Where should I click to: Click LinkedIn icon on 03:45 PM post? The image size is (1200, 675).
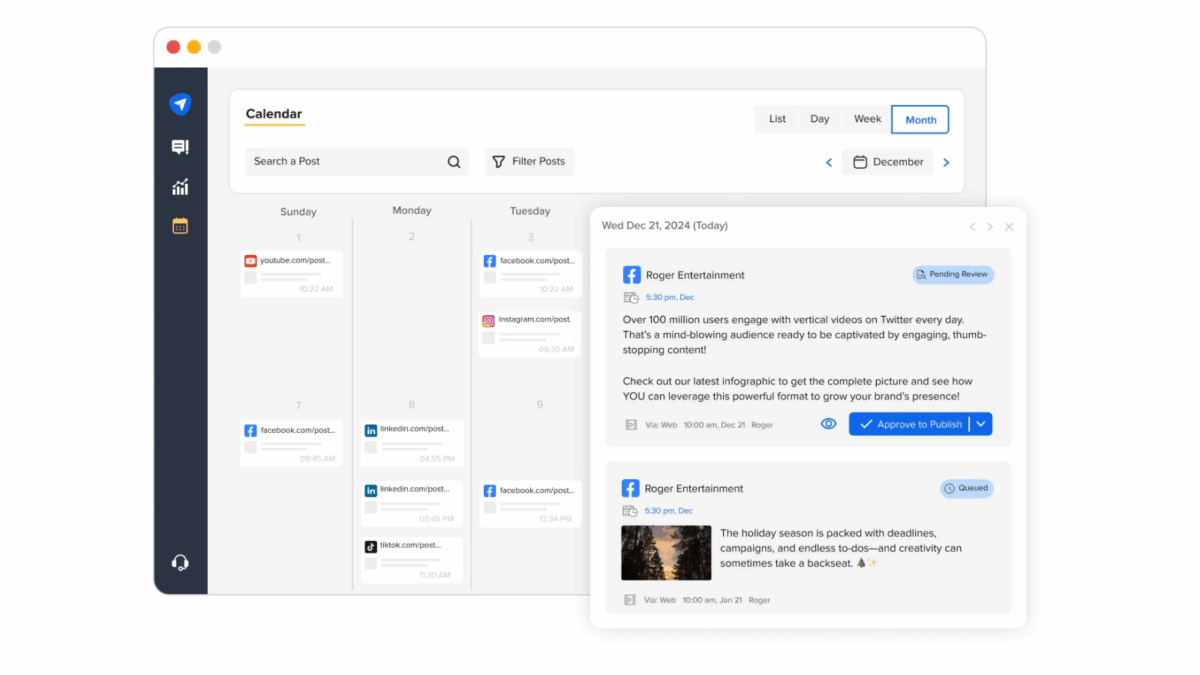pyautogui.click(x=371, y=491)
